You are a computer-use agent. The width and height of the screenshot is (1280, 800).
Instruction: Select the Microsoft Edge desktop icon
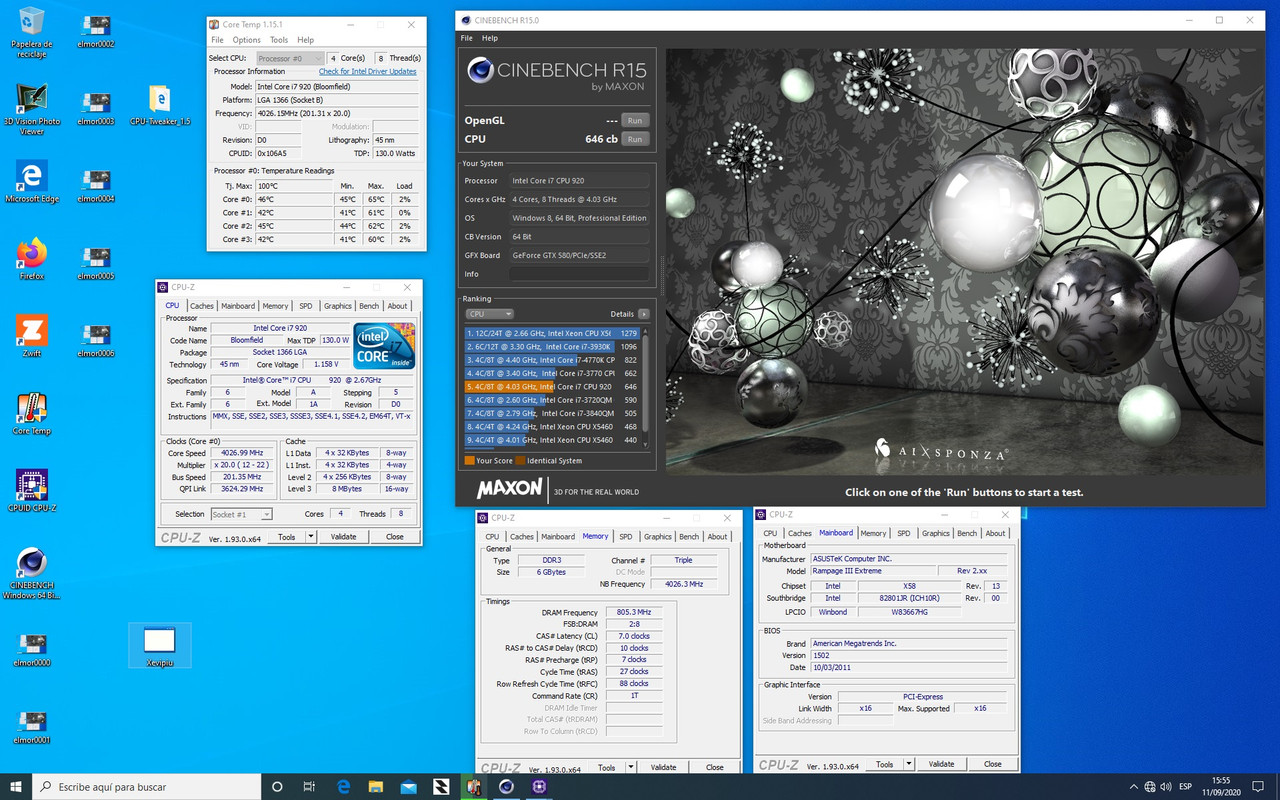pyautogui.click(x=32, y=182)
